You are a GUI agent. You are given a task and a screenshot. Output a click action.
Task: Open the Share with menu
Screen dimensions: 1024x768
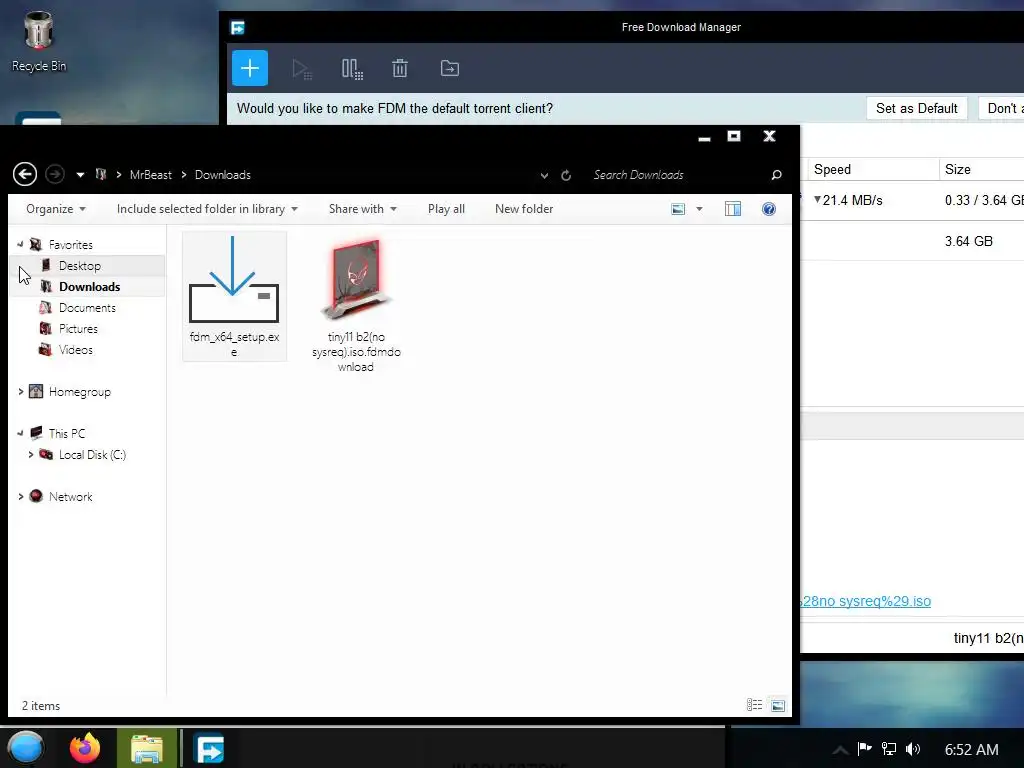pyautogui.click(x=362, y=209)
